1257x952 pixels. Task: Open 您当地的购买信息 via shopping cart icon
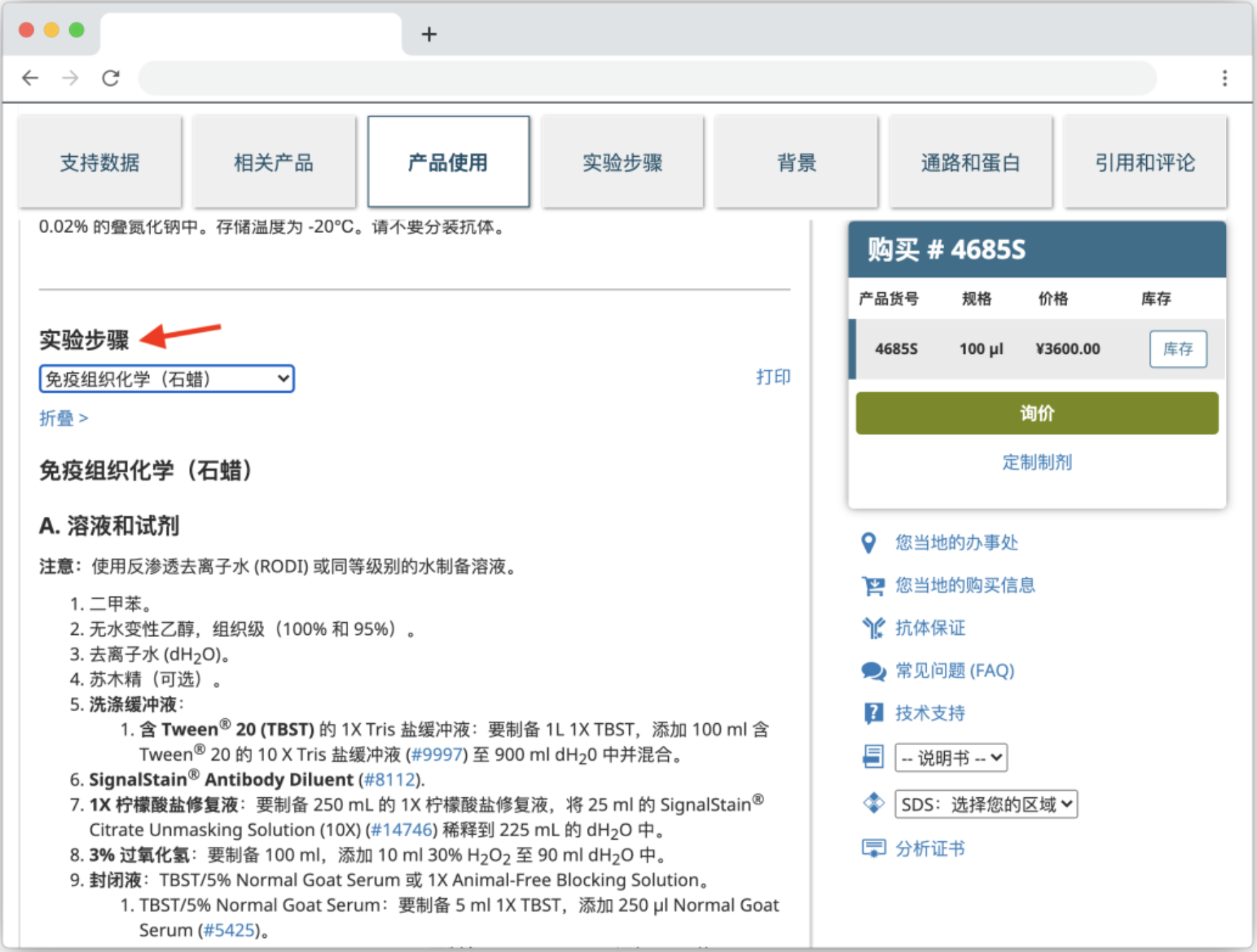pos(873,585)
